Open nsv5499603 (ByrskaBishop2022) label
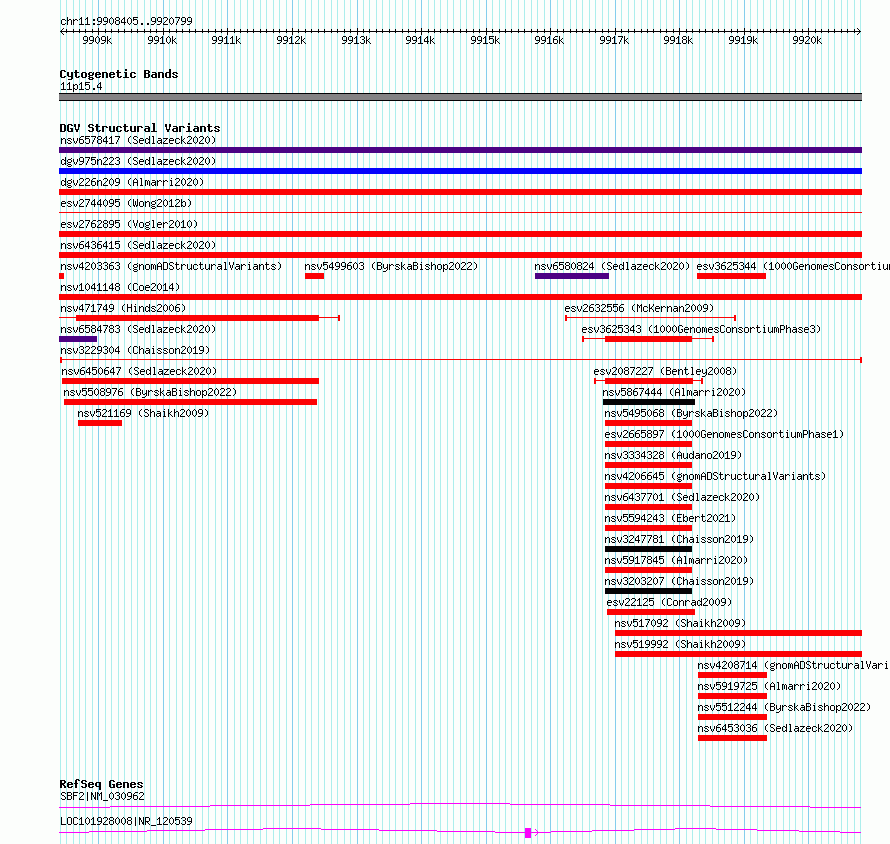The image size is (890, 844). [x=391, y=266]
